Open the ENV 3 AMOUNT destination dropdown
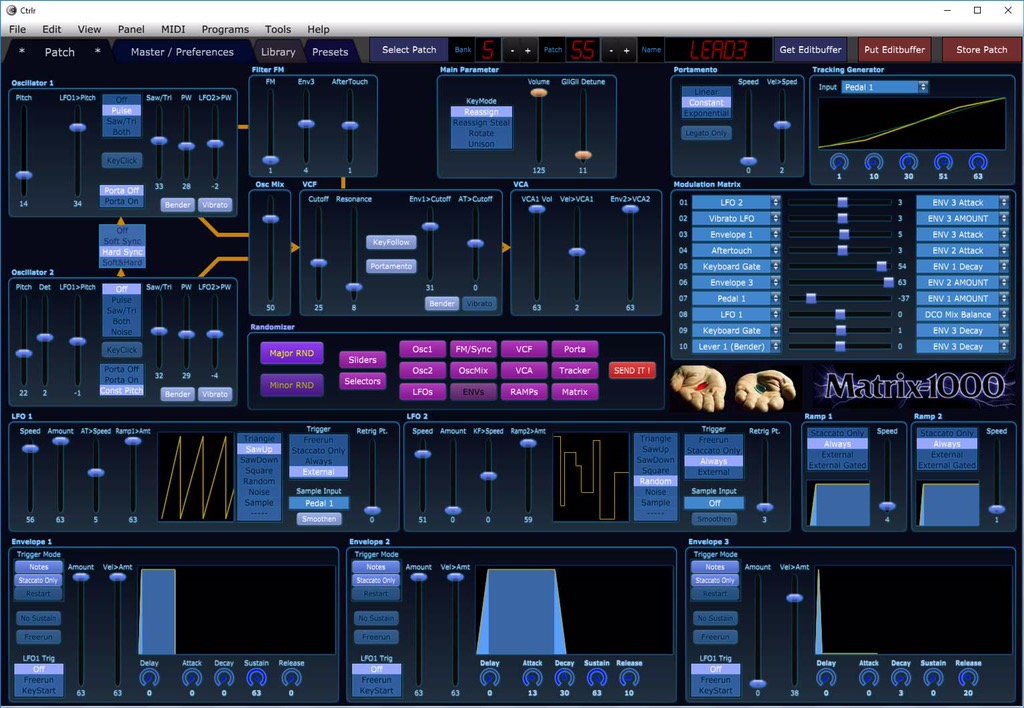 point(962,218)
